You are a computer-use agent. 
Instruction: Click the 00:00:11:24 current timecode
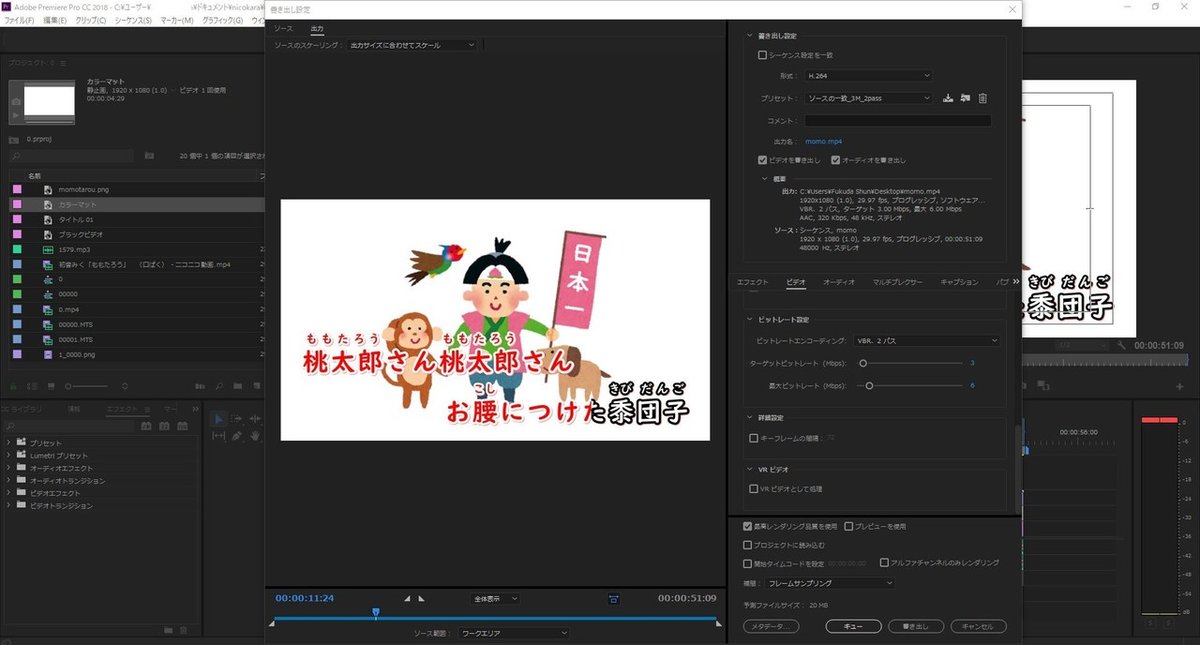305,598
